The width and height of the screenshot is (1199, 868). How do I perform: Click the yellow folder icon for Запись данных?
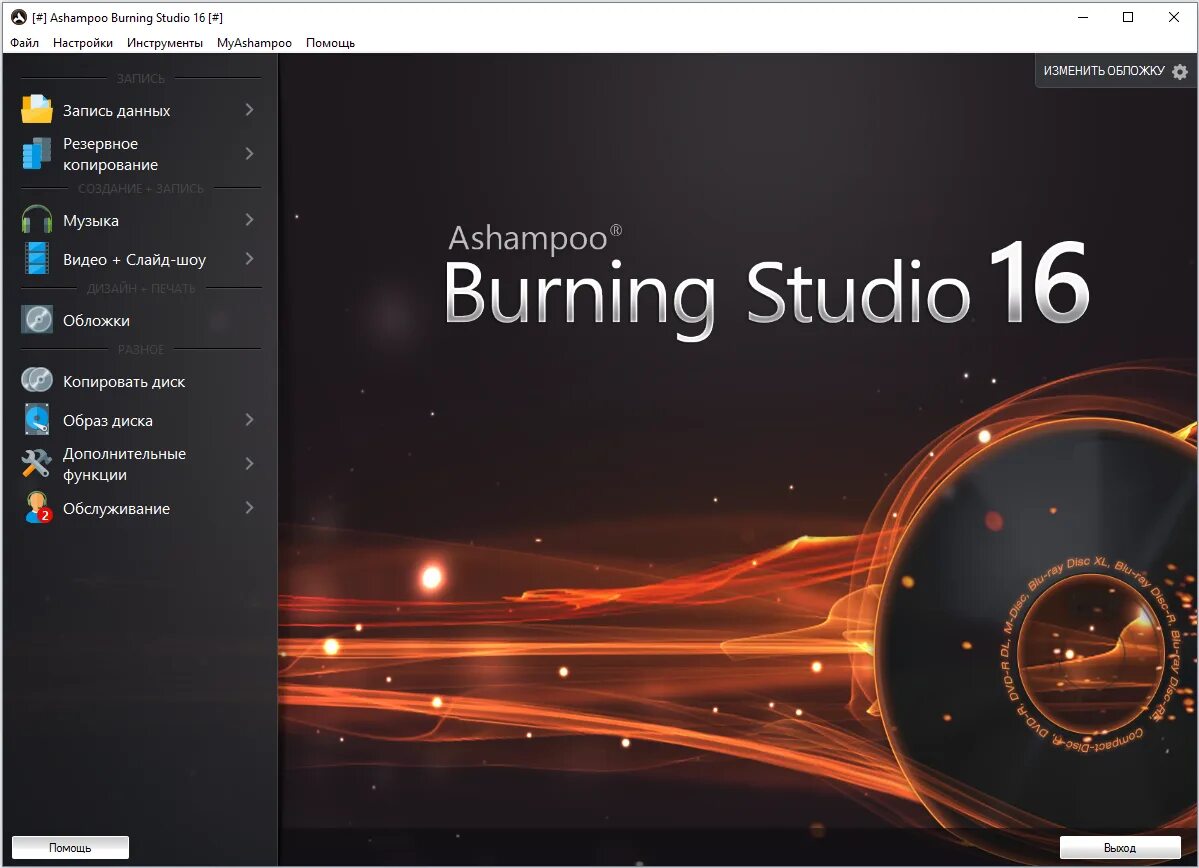pyautogui.click(x=37, y=109)
